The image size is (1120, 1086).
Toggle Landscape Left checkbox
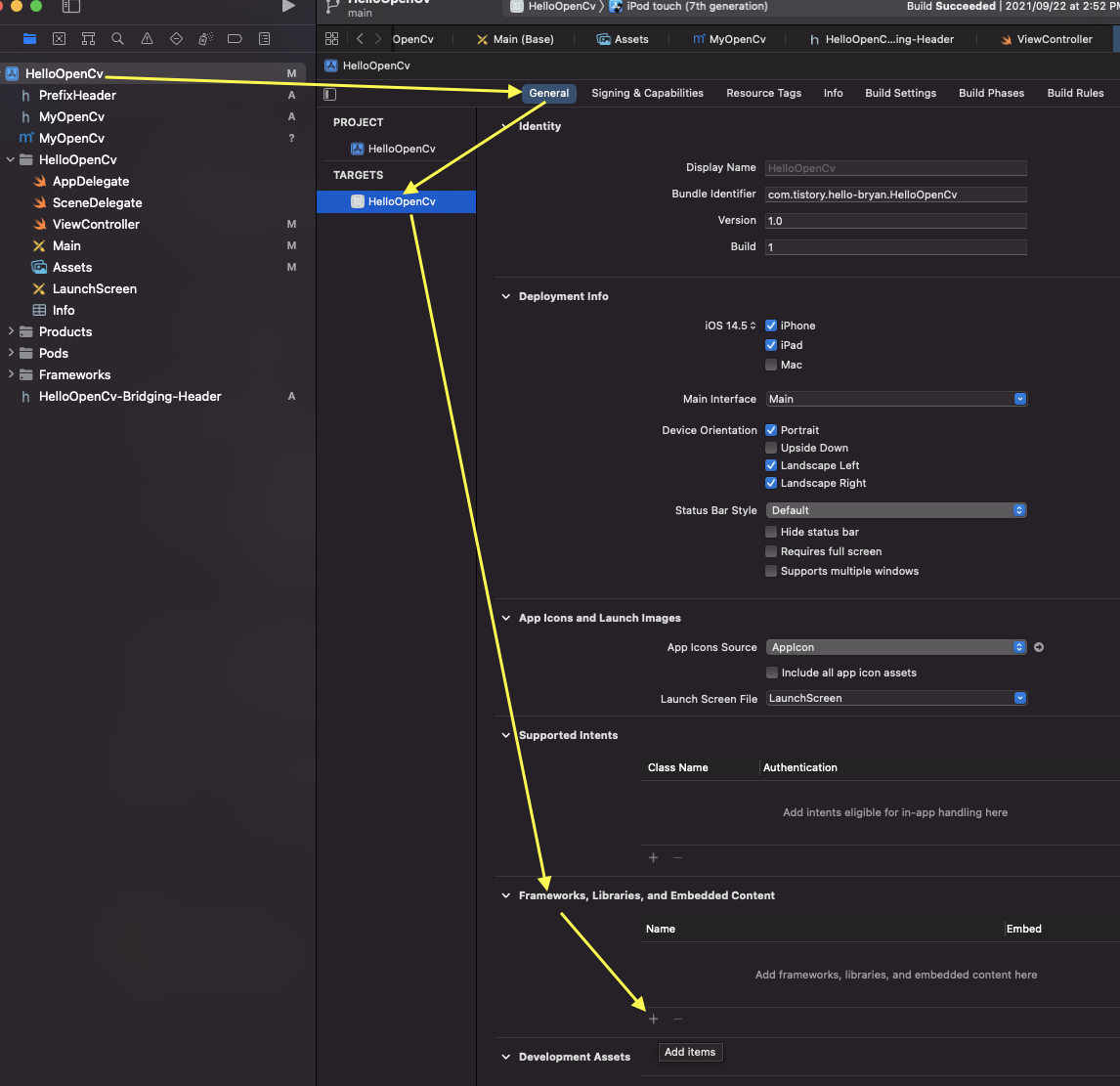771,465
